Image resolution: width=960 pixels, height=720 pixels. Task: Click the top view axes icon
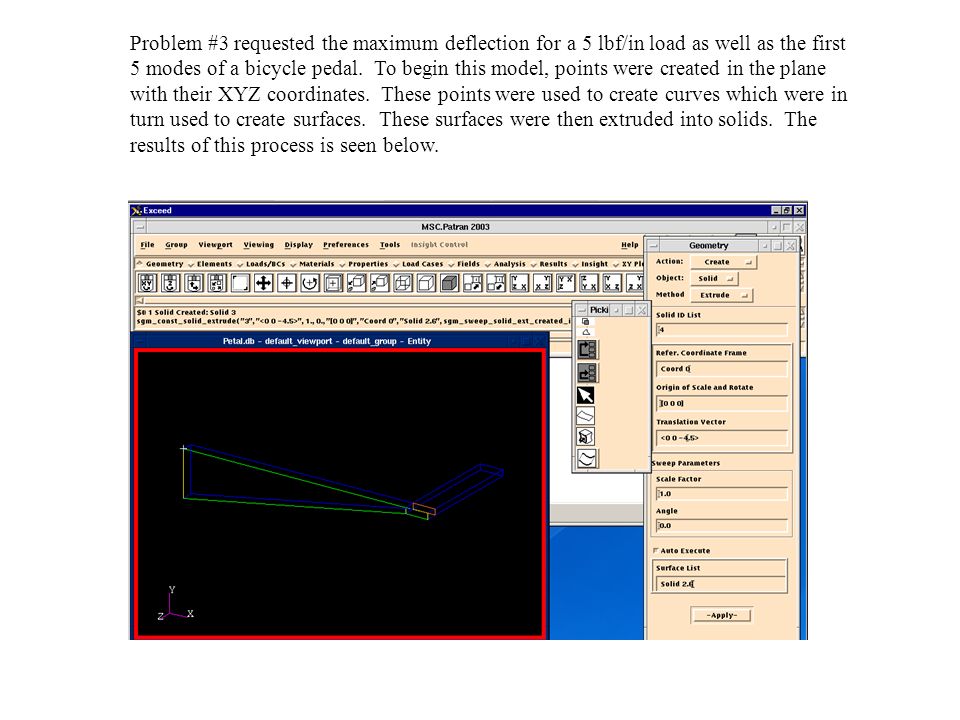tap(566, 283)
